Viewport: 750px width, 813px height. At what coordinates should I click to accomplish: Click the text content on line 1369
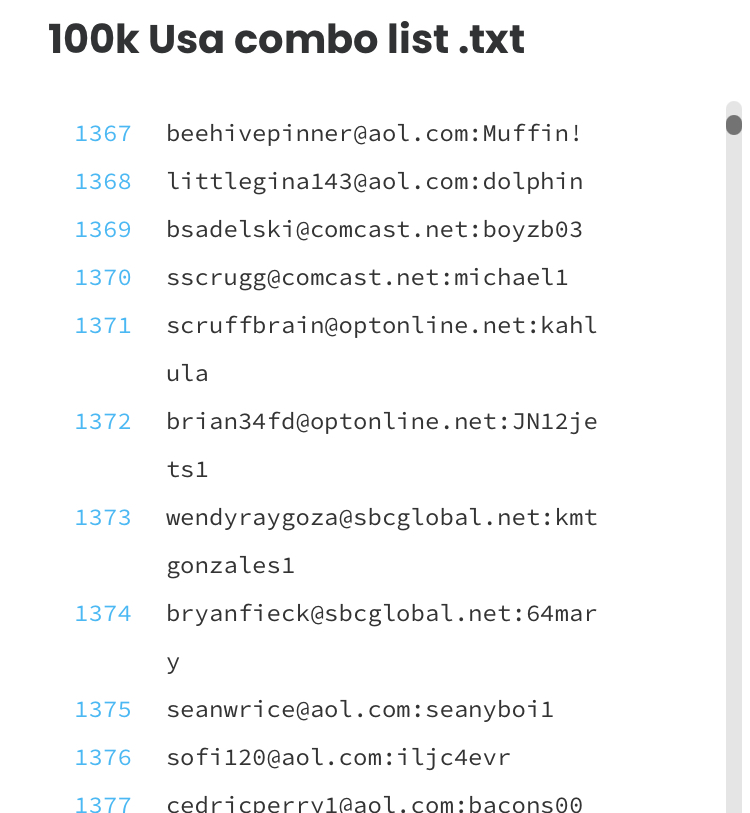click(x=374, y=230)
